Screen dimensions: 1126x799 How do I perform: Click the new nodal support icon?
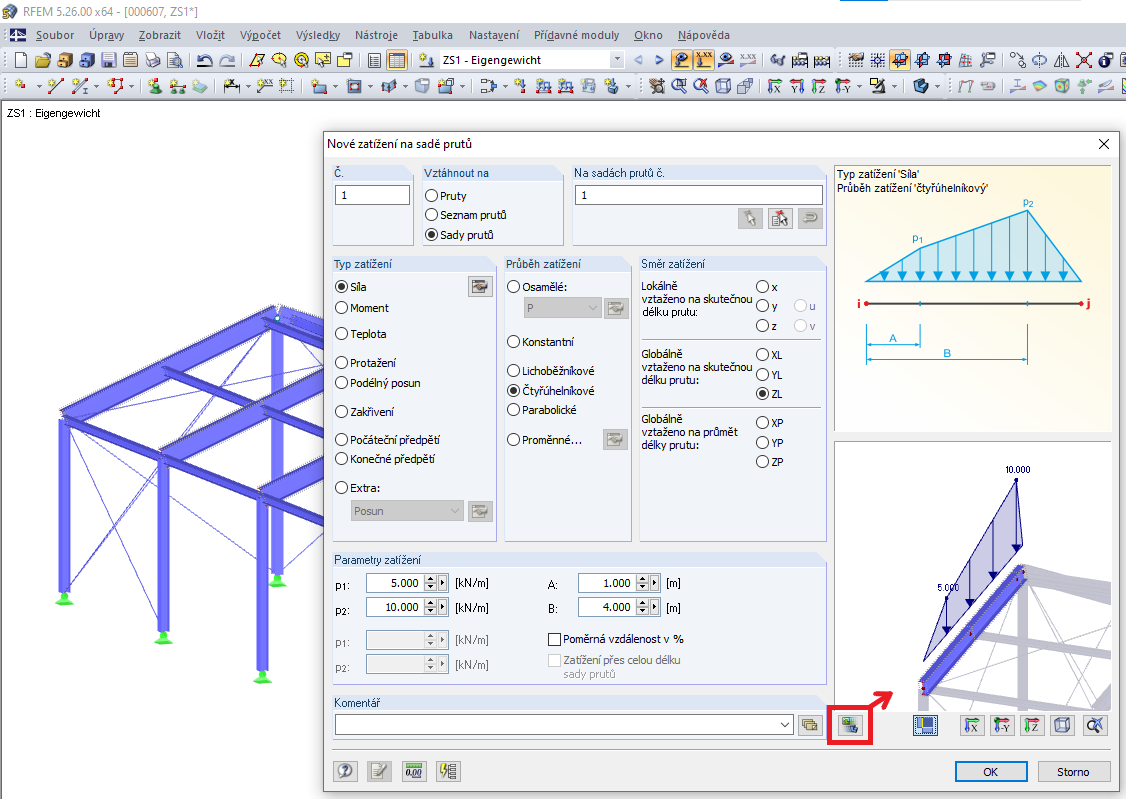coord(154,86)
